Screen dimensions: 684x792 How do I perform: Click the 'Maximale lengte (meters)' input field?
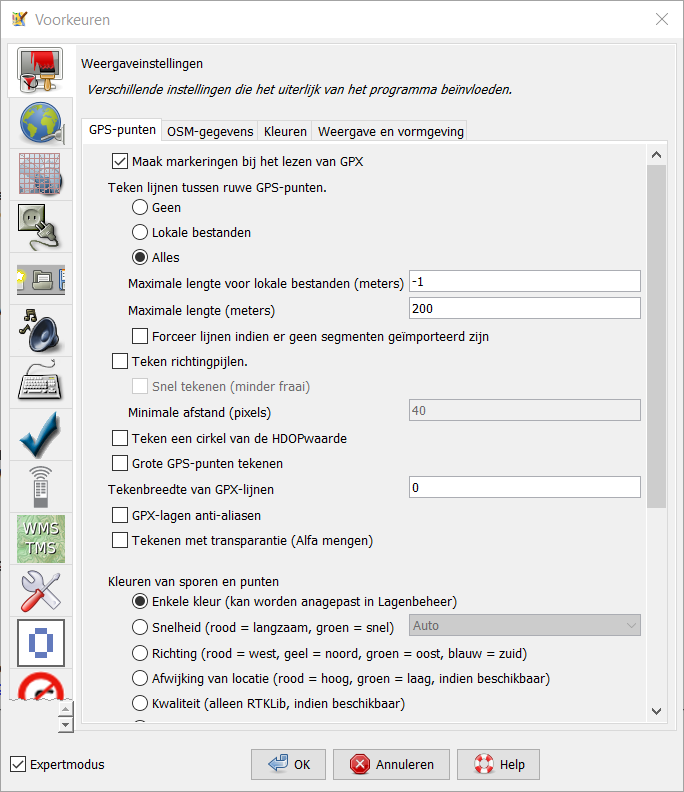pos(525,308)
